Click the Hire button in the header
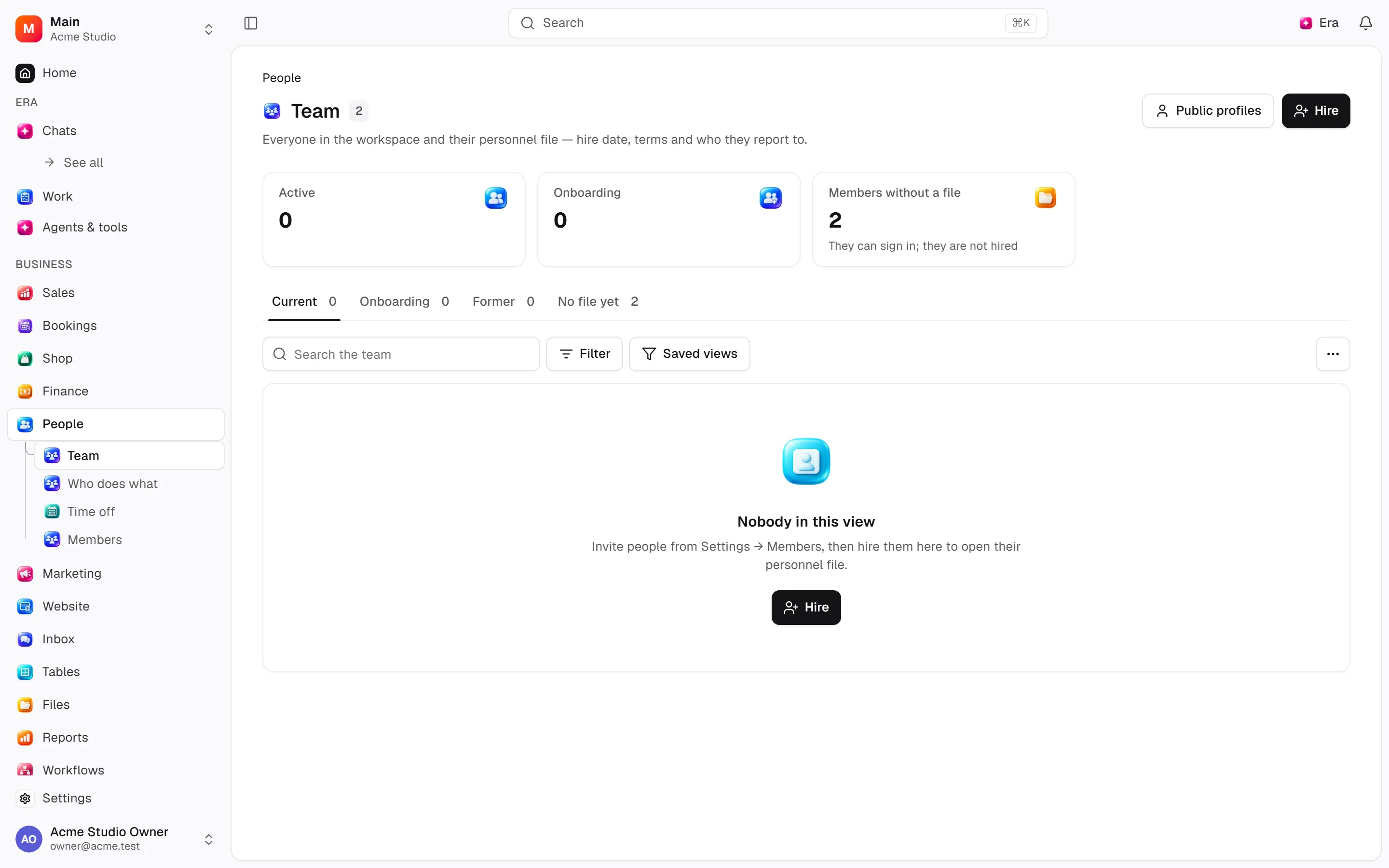The image size is (1389, 868). (1316, 111)
